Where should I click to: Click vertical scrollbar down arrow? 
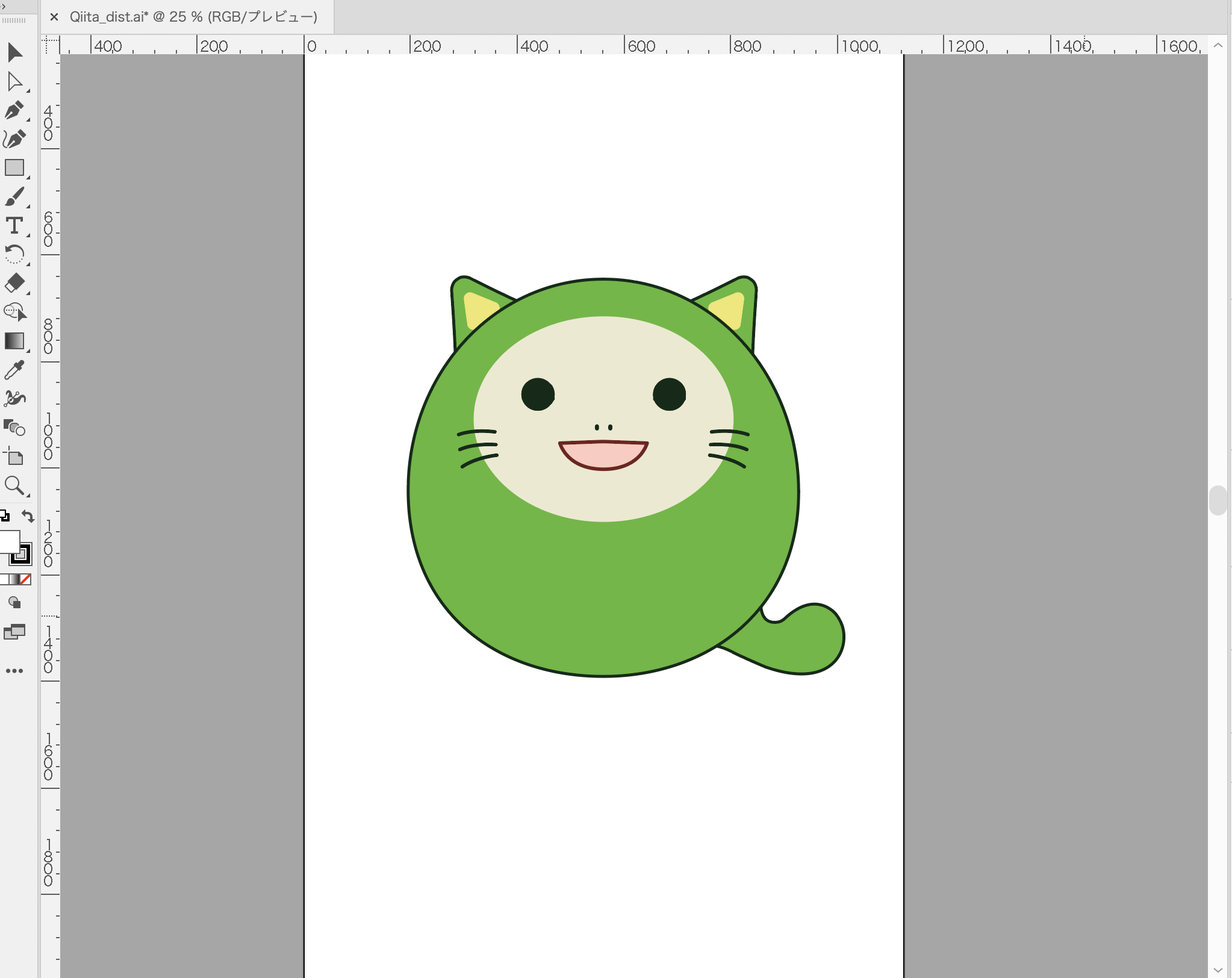[x=1218, y=970]
